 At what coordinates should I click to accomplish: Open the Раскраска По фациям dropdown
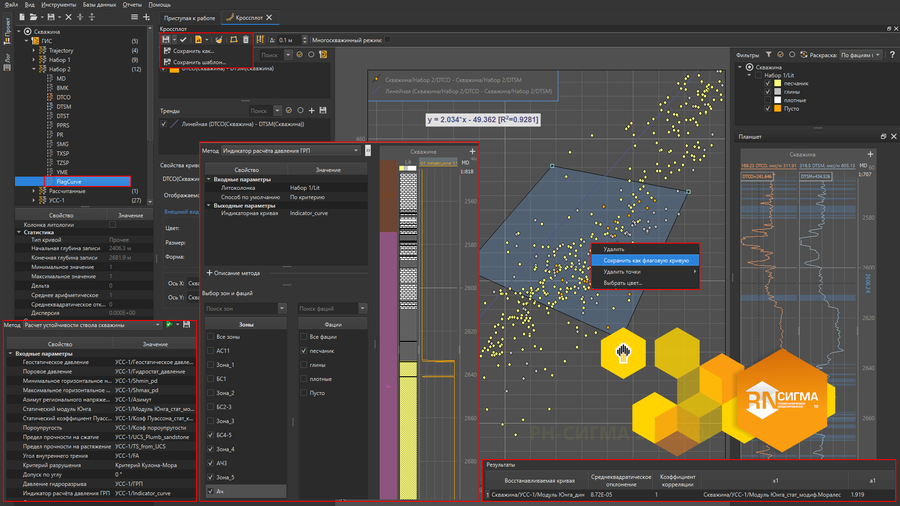(x=860, y=55)
